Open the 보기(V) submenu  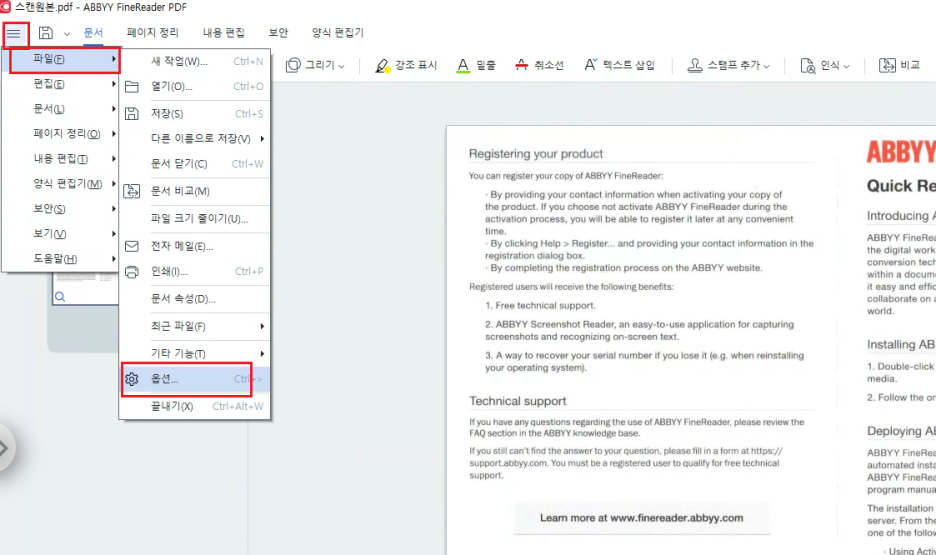(x=60, y=234)
